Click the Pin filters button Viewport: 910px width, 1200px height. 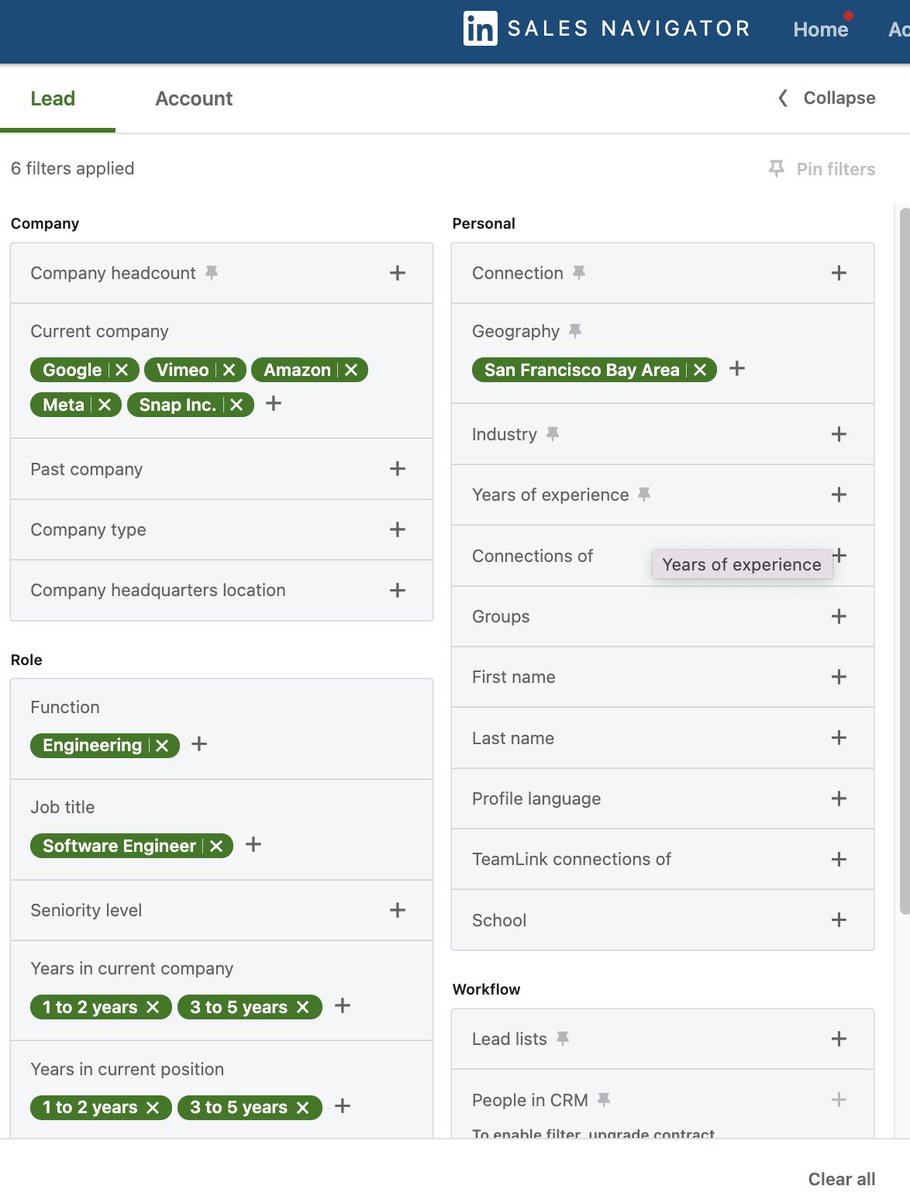pos(822,169)
